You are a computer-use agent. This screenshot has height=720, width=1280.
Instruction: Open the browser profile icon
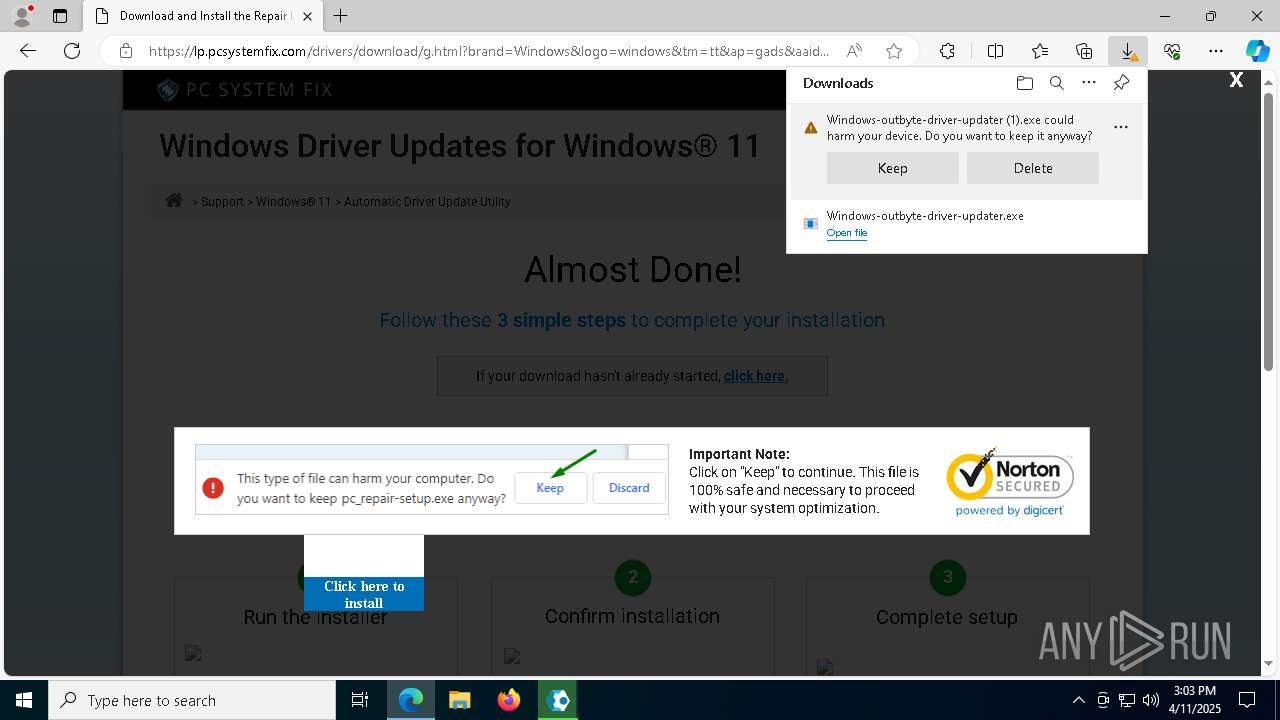[21, 16]
